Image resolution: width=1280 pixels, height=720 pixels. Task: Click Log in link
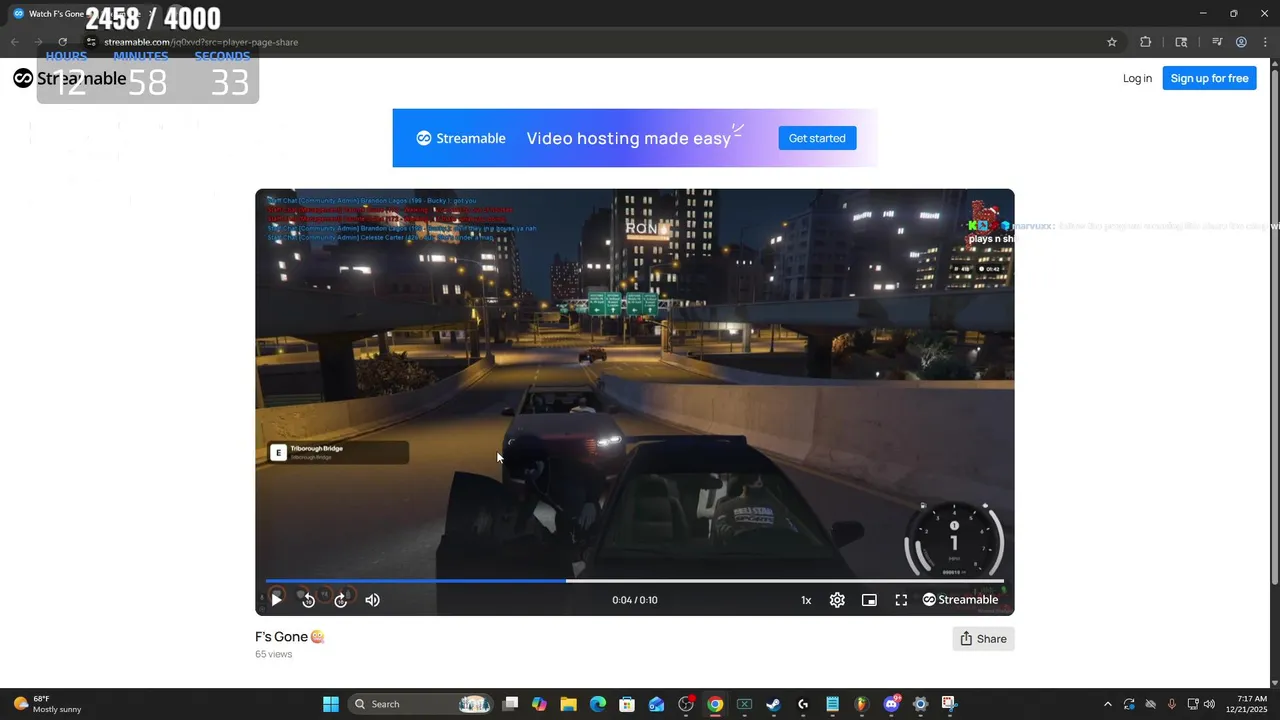1137,78
